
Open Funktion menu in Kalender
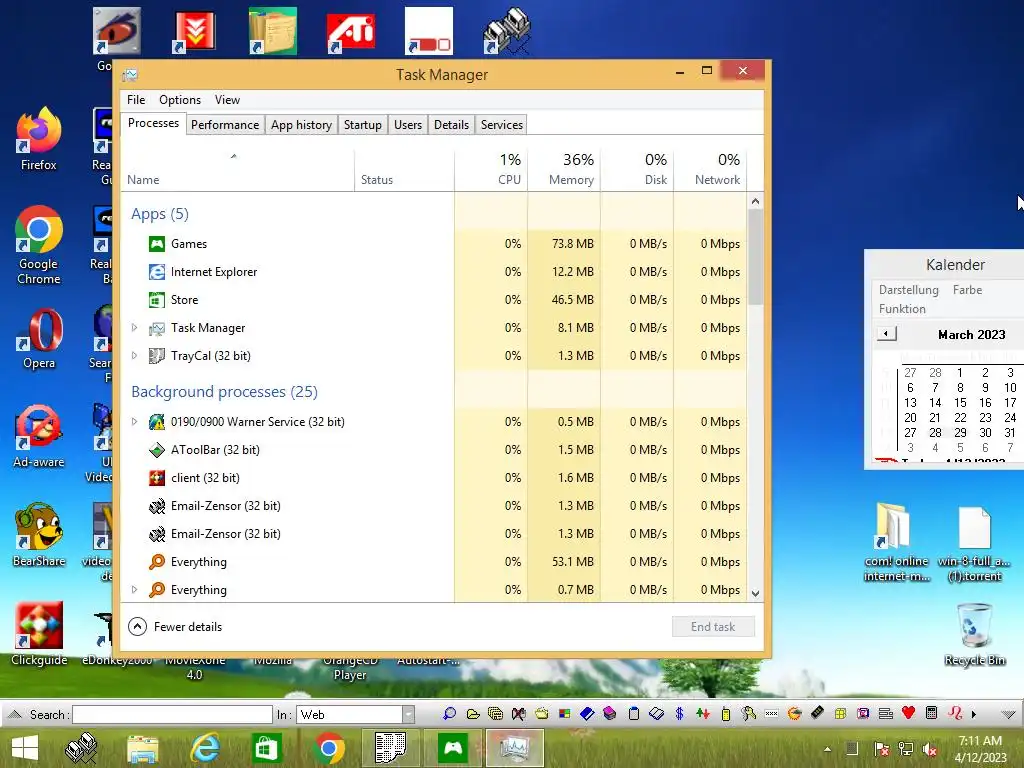(x=902, y=309)
